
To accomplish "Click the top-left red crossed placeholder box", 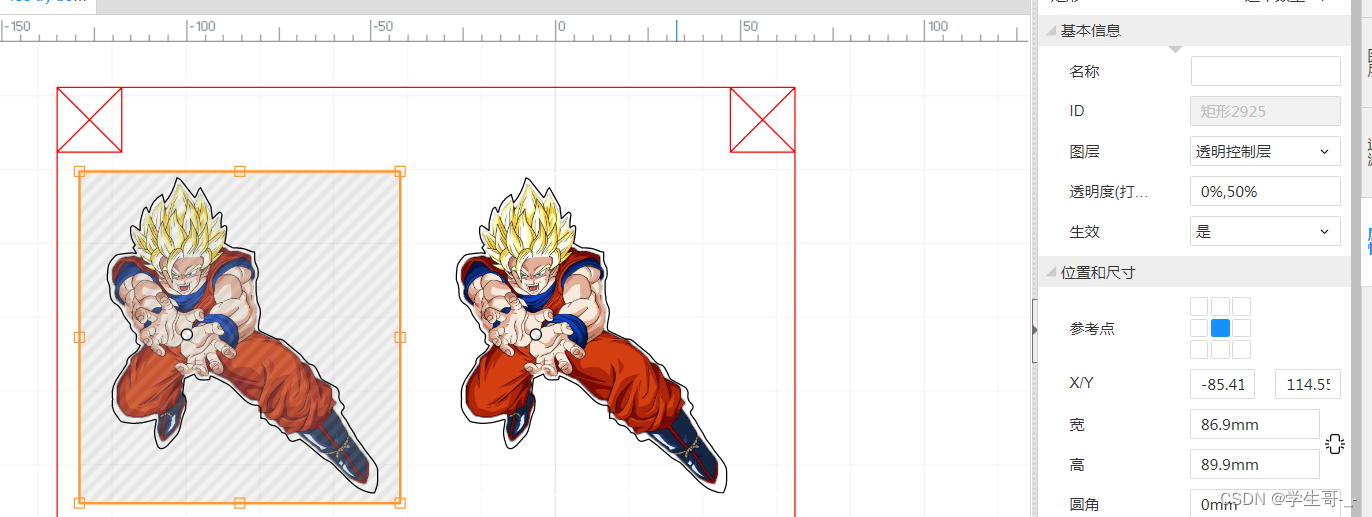I will click(90, 120).
